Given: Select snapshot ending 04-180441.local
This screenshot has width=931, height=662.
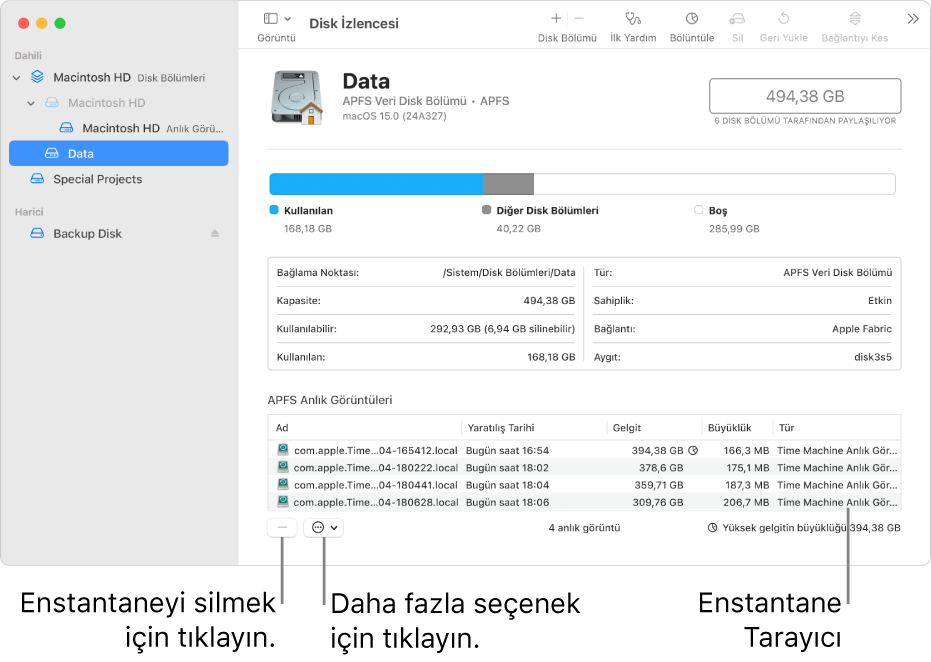Looking at the screenshot, I should click(x=584, y=485).
